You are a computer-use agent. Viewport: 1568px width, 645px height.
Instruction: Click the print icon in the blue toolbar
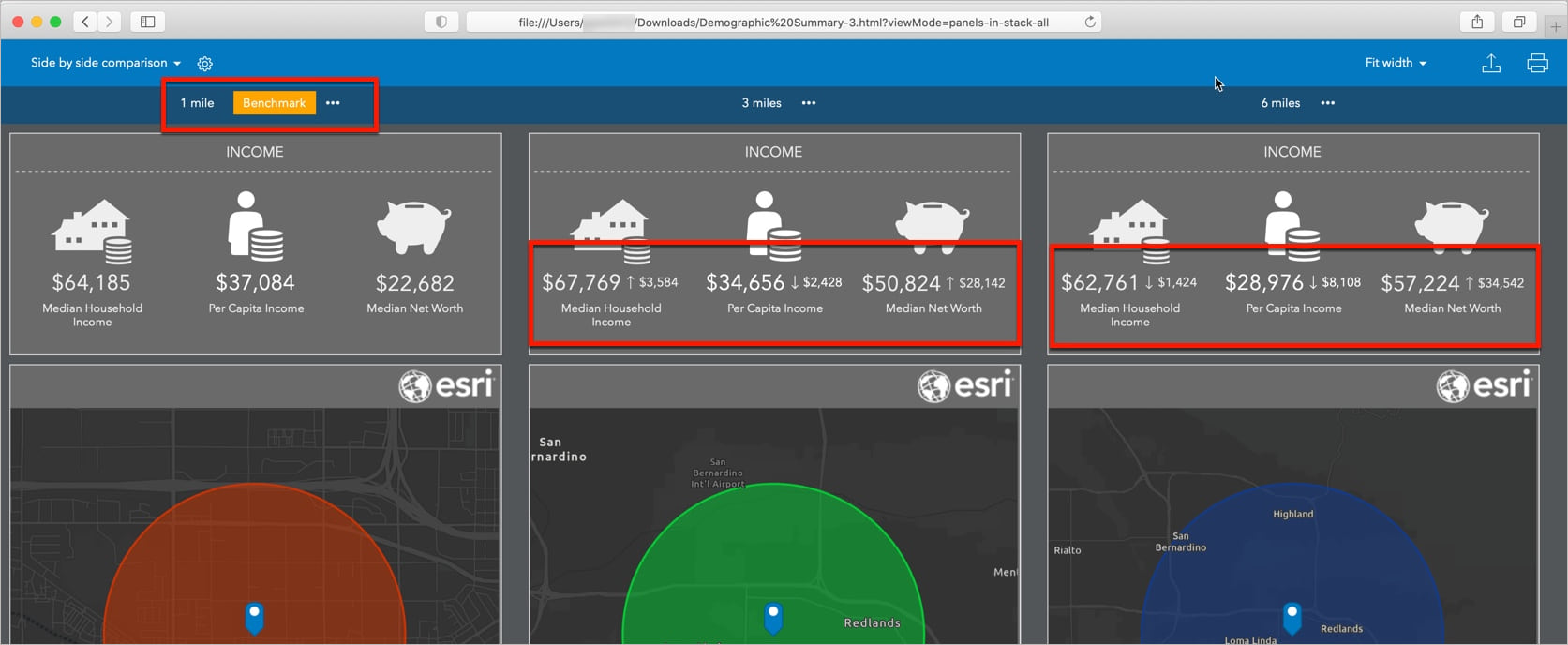click(1537, 63)
